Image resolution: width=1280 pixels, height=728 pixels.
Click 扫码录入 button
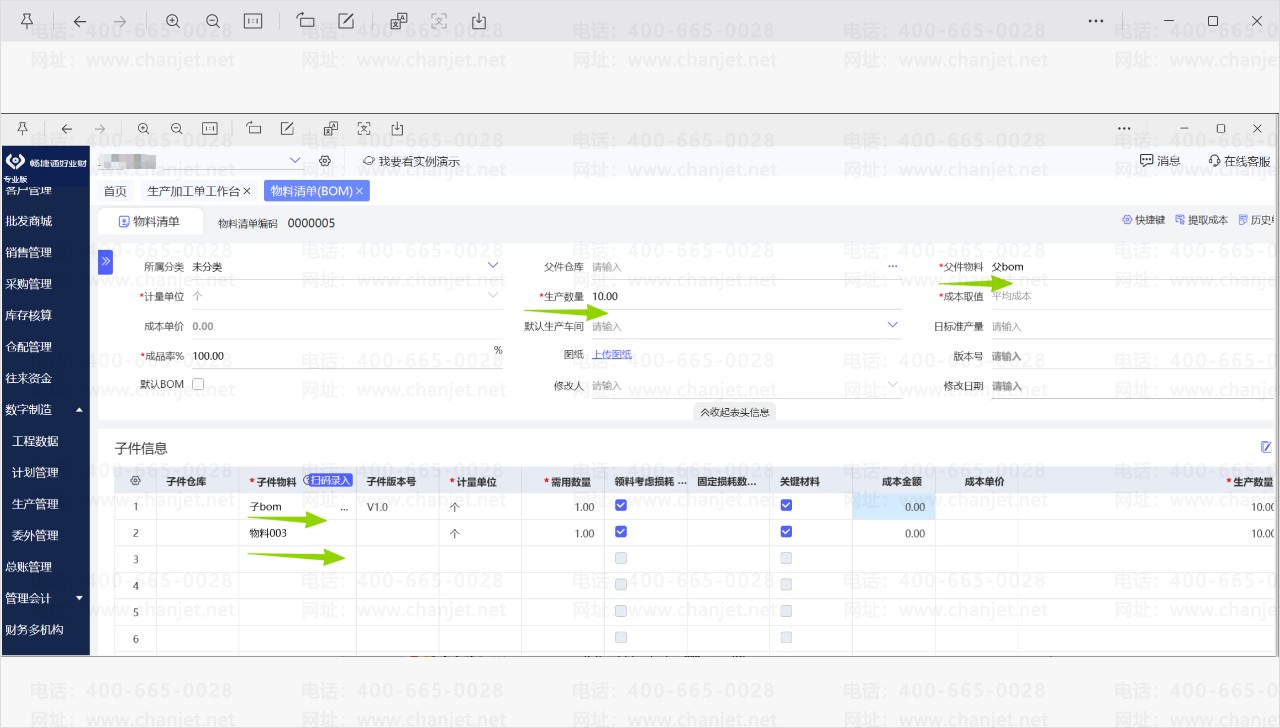(328, 480)
